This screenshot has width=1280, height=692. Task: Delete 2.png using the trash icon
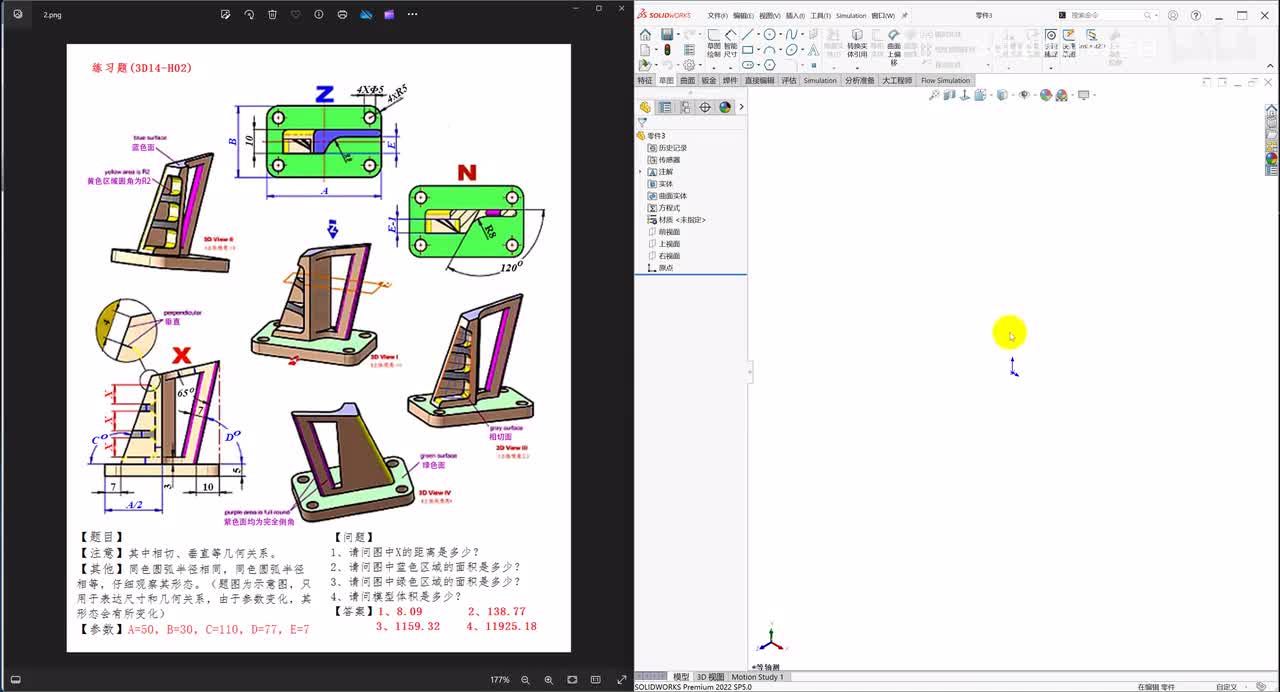tap(272, 15)
